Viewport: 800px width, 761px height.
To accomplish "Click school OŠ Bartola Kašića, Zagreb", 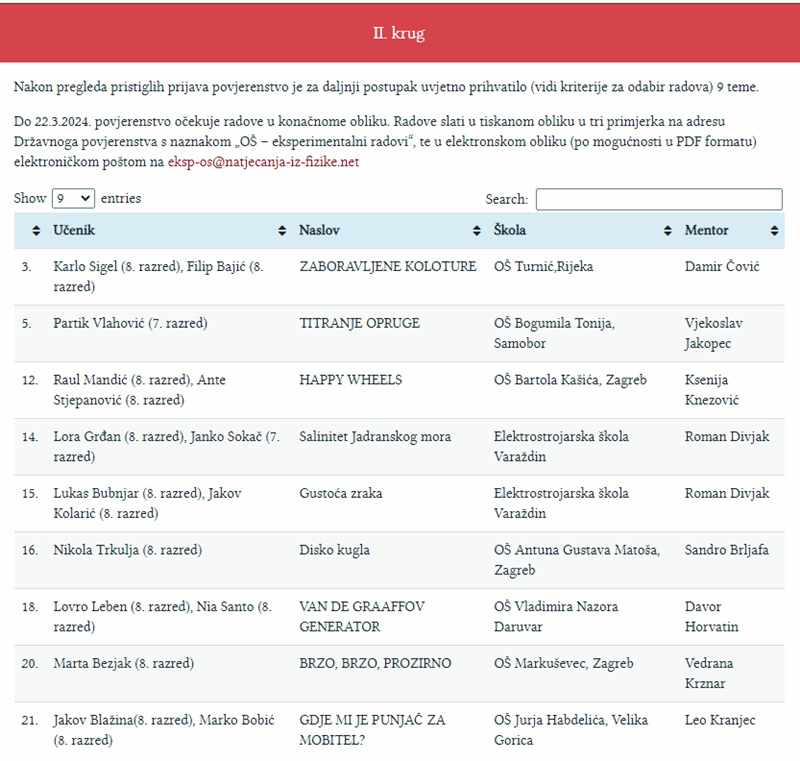I will [x=570, y=379].
